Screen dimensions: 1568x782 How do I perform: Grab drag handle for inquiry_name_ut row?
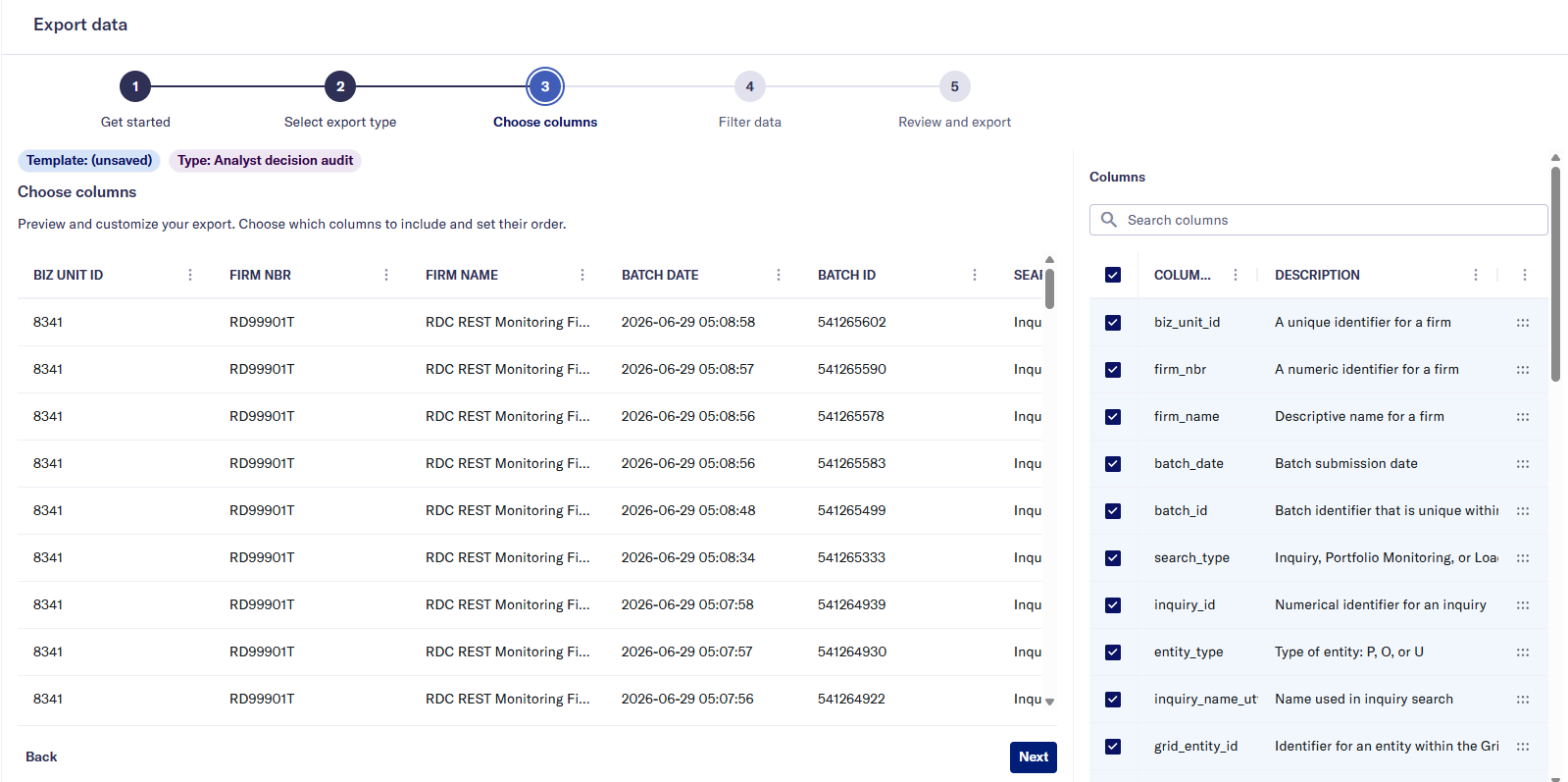click(x=1523, y=699)
